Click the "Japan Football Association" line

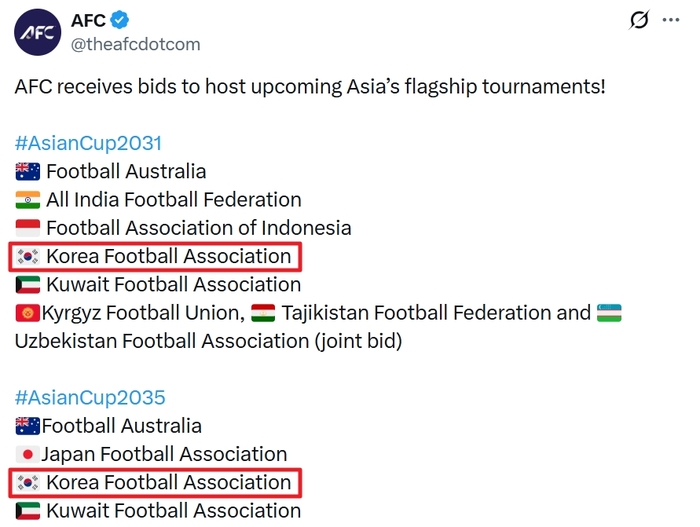pos(164,455)
